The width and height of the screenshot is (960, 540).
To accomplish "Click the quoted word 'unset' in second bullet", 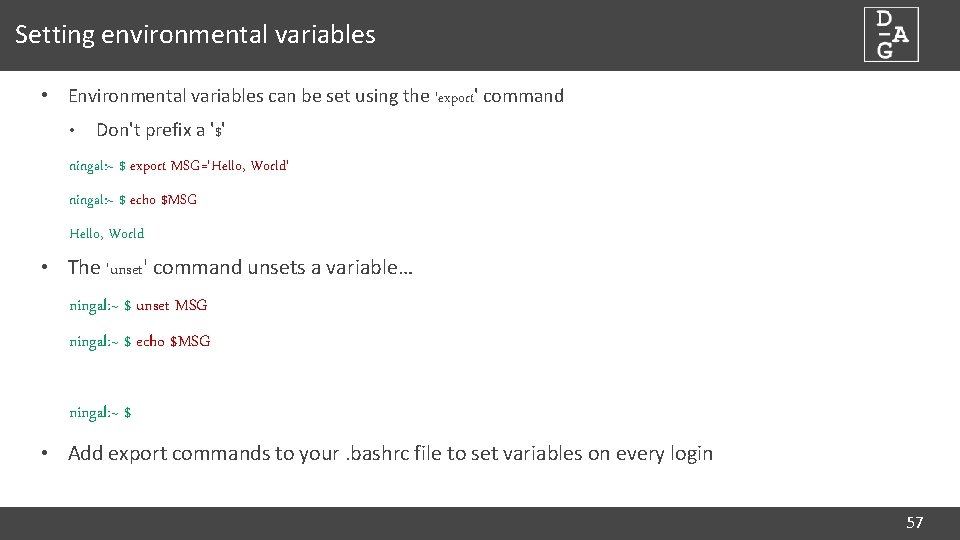I will click(x=126, y=269).
